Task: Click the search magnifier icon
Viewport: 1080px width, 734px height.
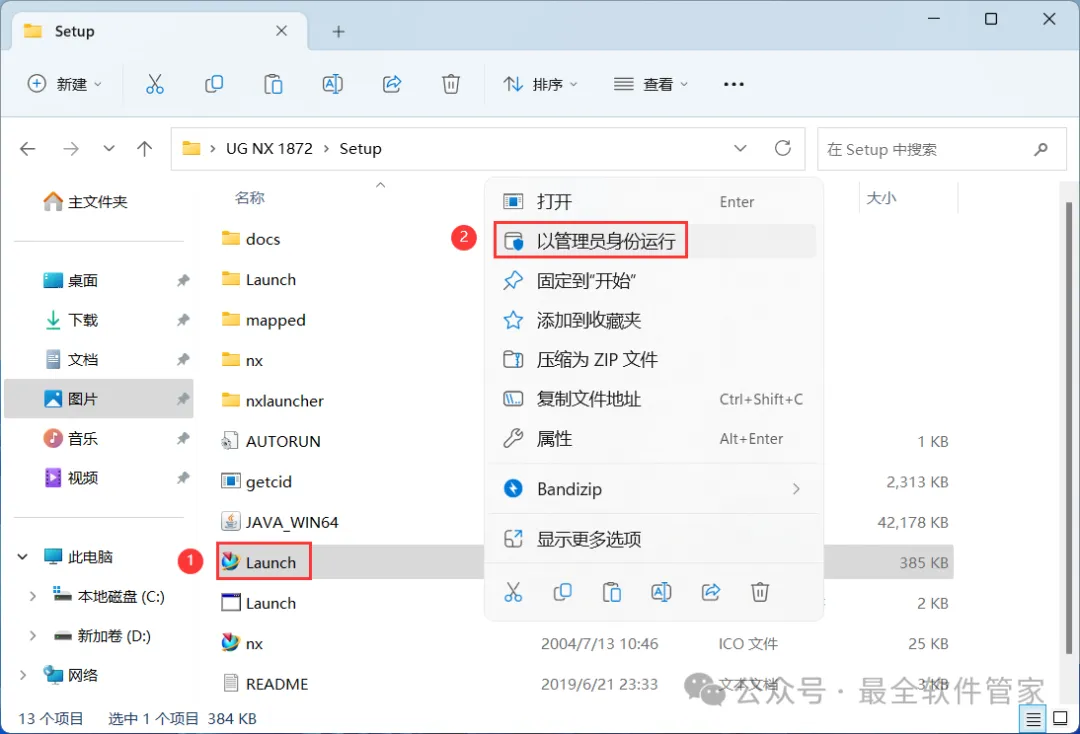Action: [1041, 149]
